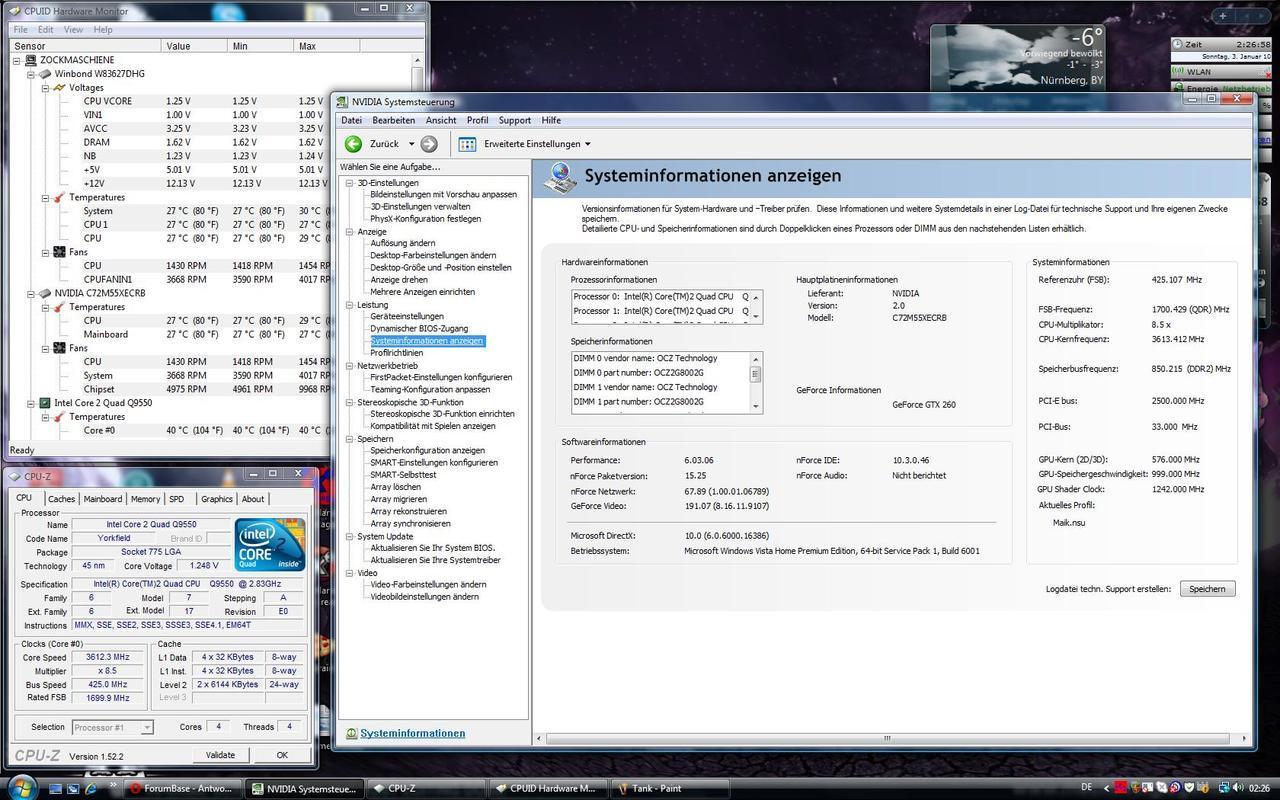
Task: Select Aktualisieren Sie Ihr System BIOS
Action: pyautogui.click(x=432, y=548)
